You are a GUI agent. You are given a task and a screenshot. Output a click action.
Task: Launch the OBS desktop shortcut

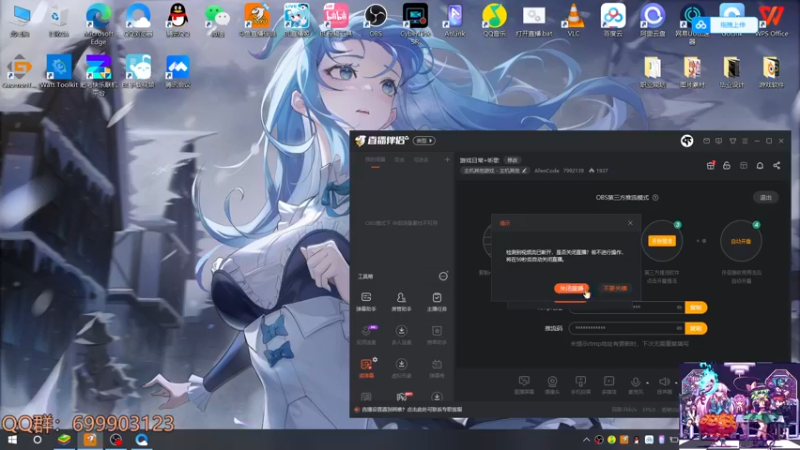pyautogui.click(x=376, y=20)
